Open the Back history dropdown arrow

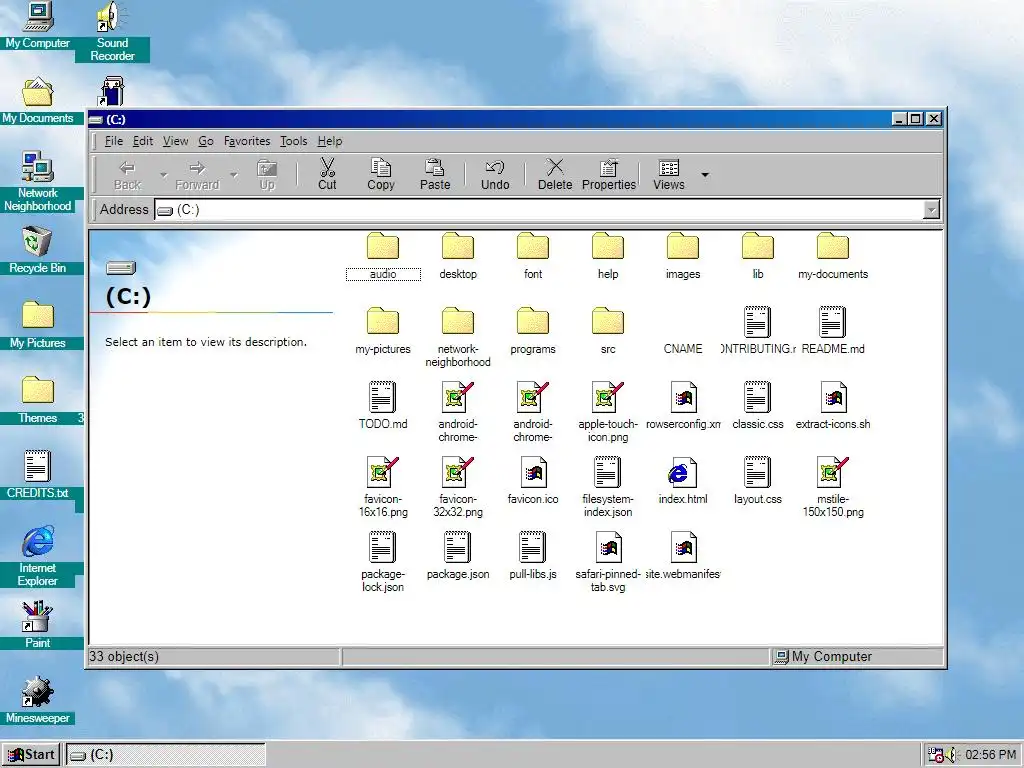point(163,174)
